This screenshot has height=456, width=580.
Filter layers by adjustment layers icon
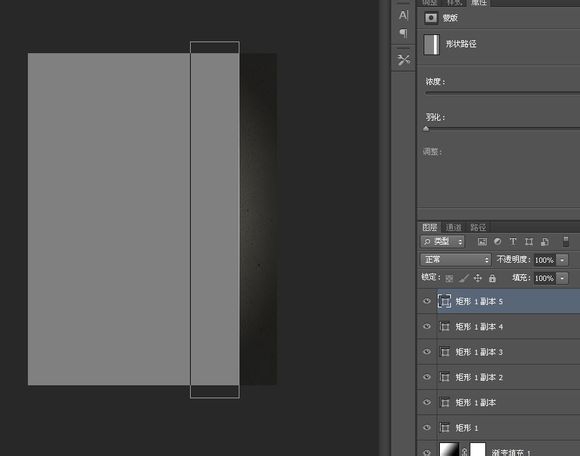(498, 241)
